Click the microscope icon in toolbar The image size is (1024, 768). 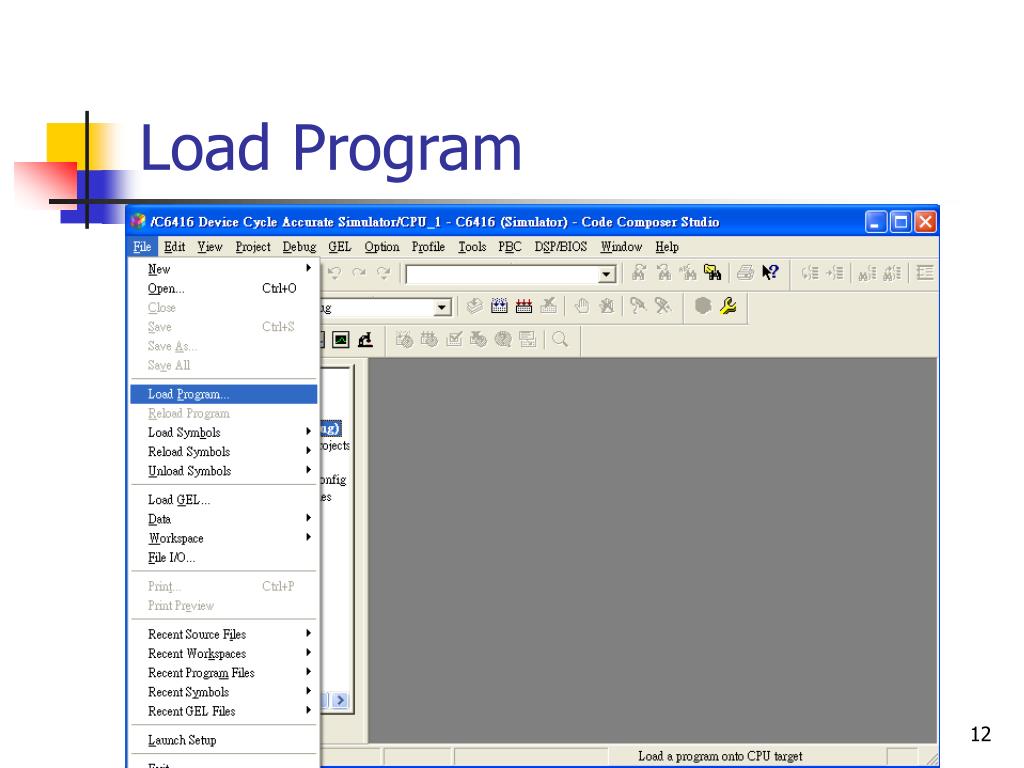point(366,340)
